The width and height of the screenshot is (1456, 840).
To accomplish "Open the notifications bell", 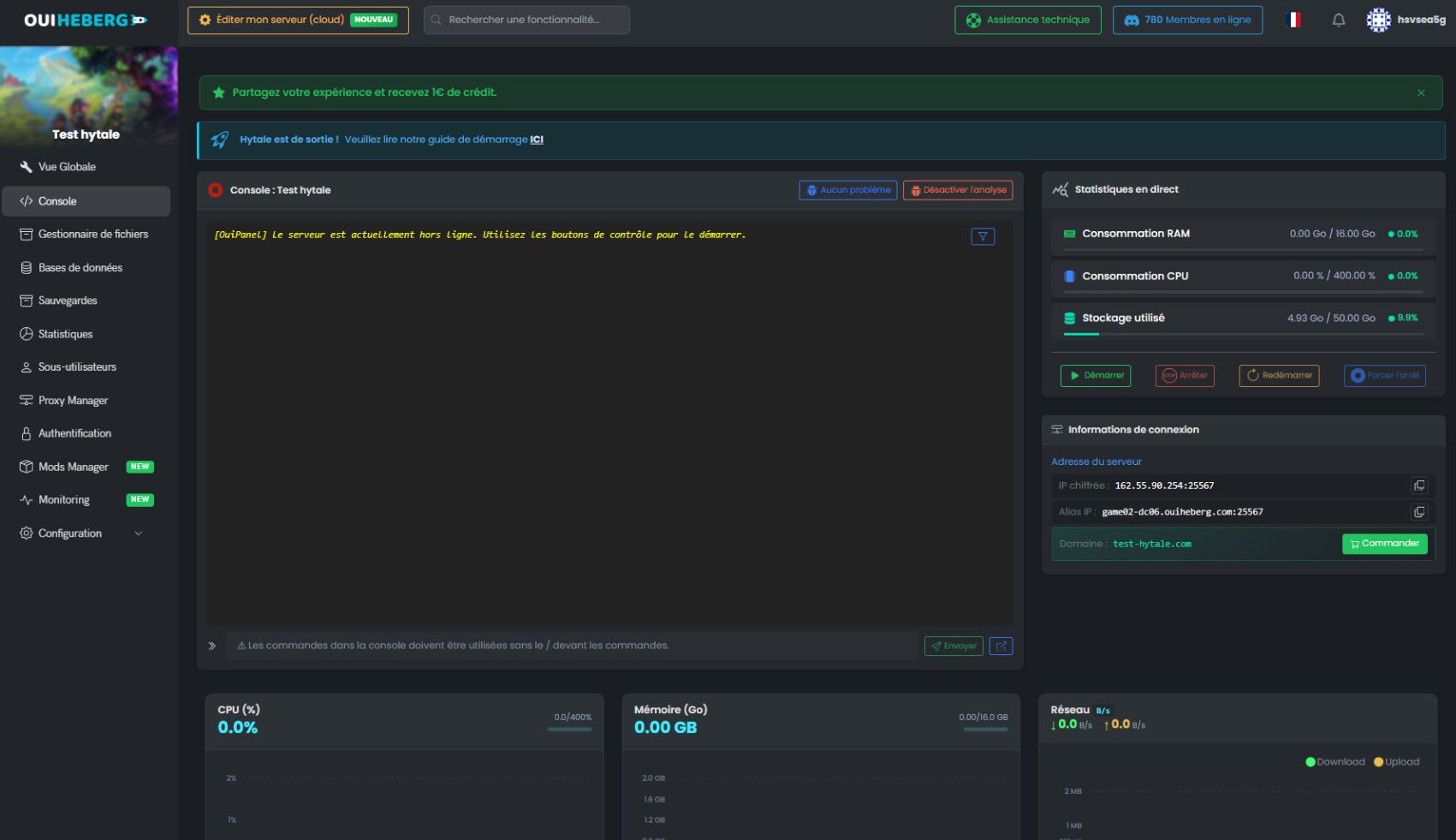I will [x=1339, y=20].
